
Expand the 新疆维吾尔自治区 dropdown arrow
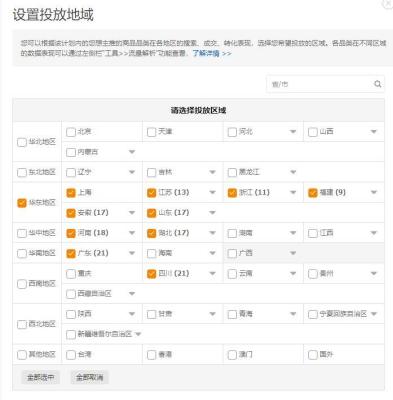pos(138,334)
